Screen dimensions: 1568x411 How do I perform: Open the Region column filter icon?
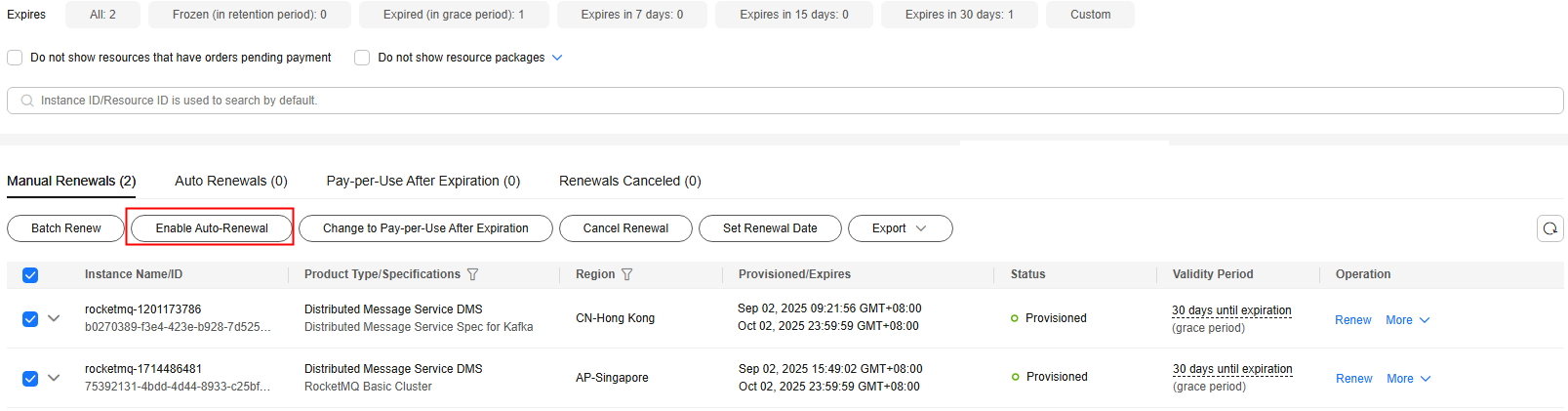click(x=627, y=274)
